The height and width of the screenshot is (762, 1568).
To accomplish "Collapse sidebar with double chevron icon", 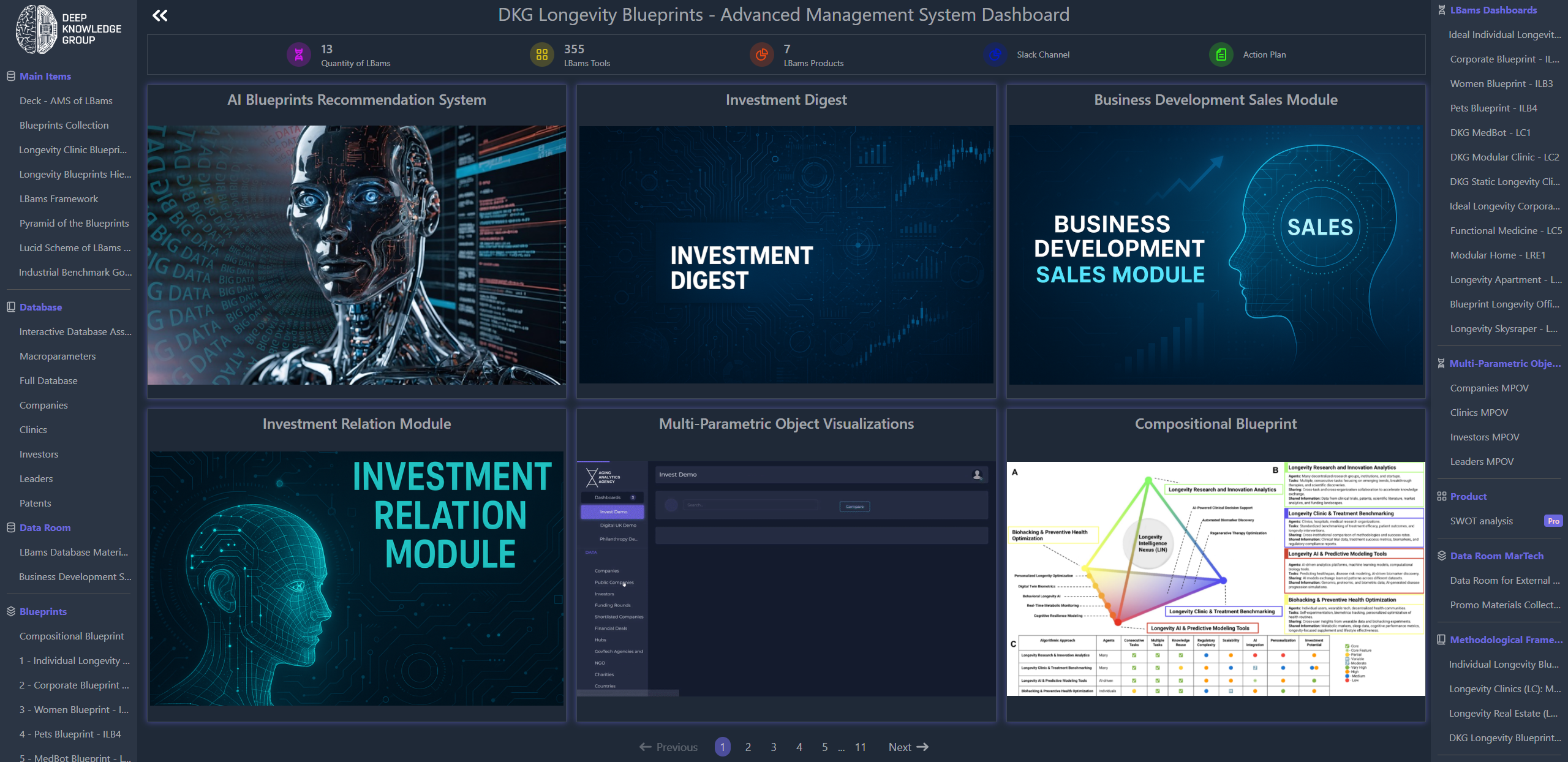I will tap(160, 15).
